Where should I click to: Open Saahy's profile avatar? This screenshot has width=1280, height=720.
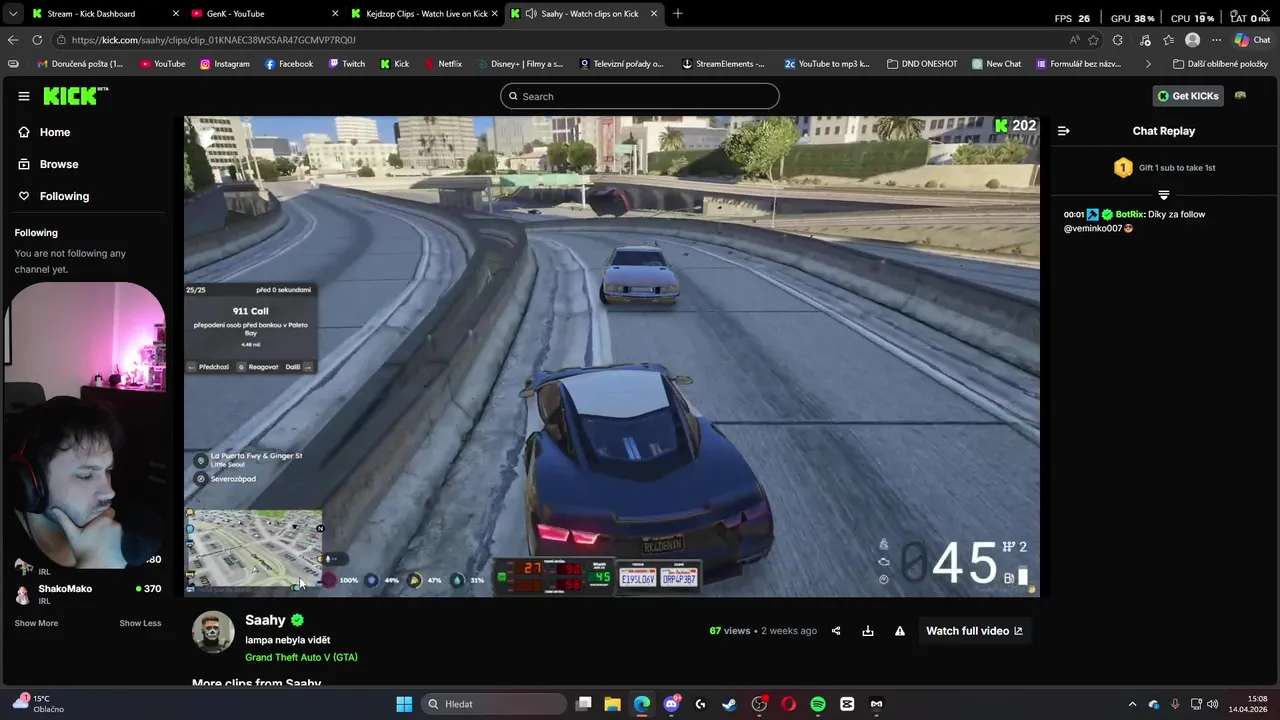[213, 632]
